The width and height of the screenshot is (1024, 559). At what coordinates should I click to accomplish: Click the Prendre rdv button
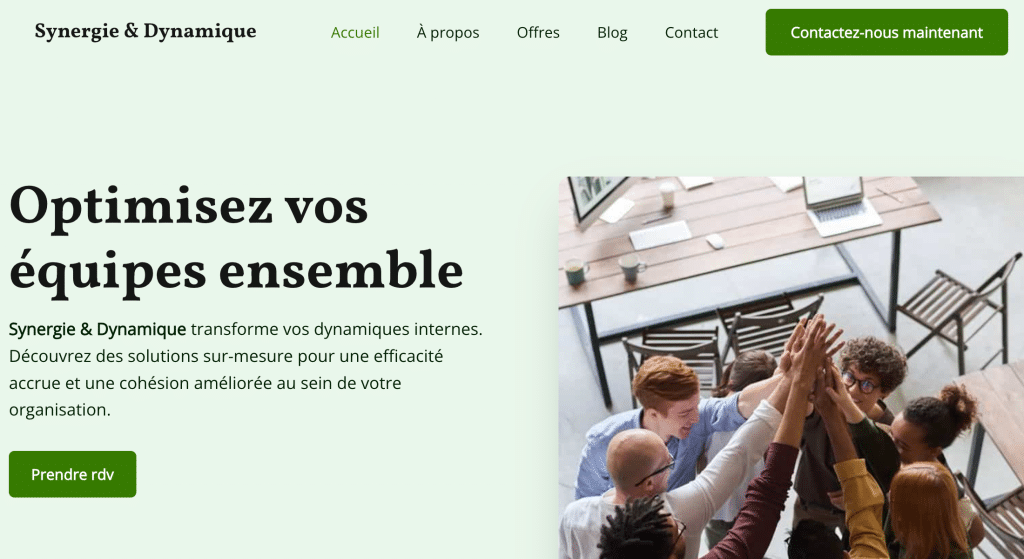(x=72, y=474)
